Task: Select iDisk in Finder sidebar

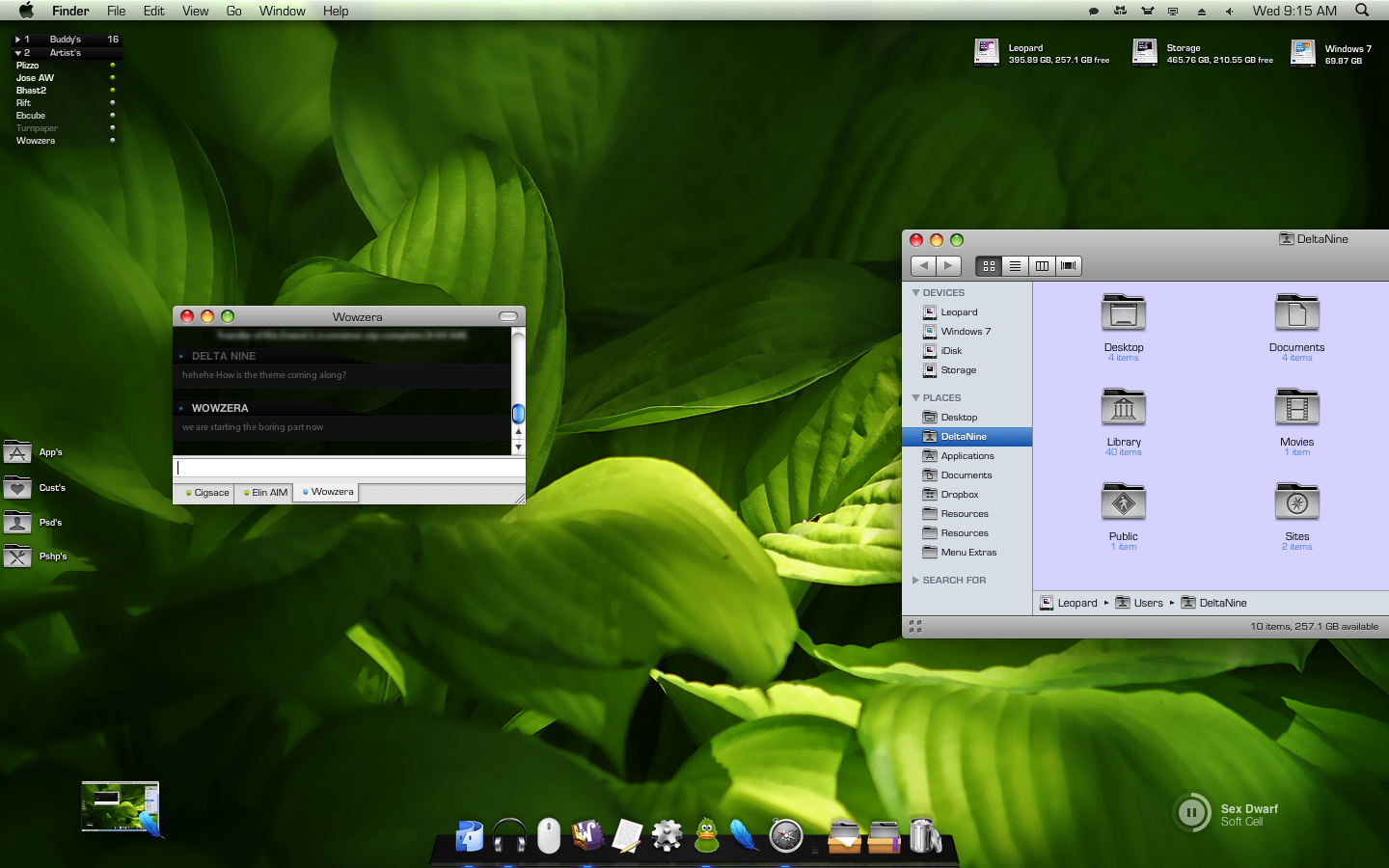Action: coord(967,351)
